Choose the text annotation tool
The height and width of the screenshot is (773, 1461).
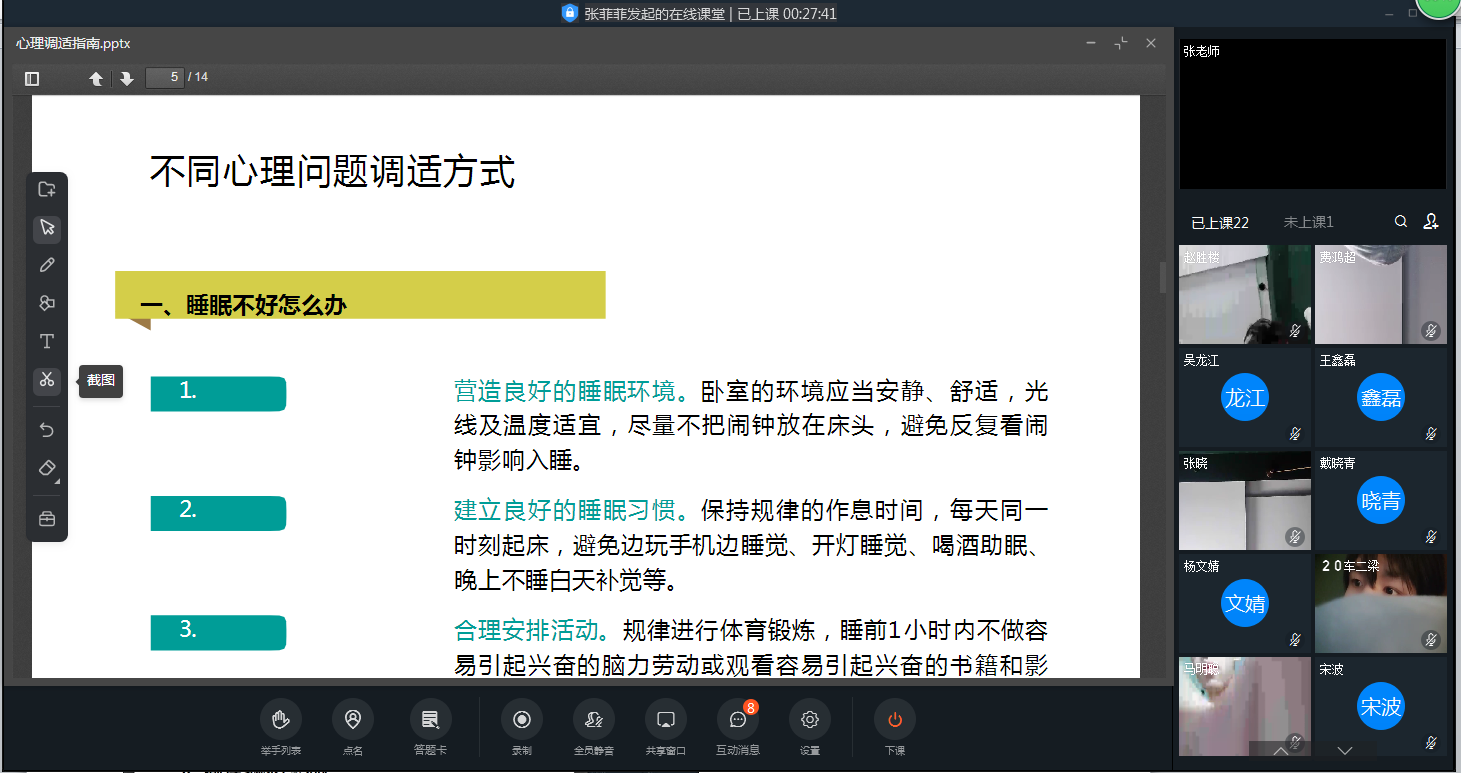[x=47, y=342]
